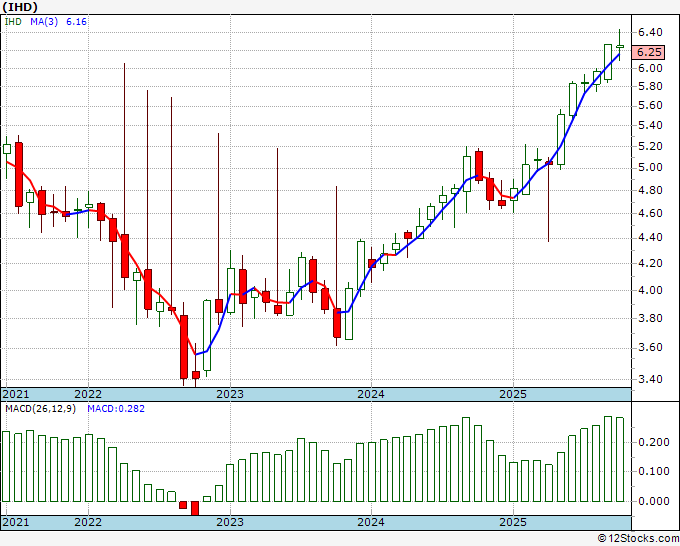Click the 6.40 price axis label
Screen dimensions: 680x546
pos(650,32)
